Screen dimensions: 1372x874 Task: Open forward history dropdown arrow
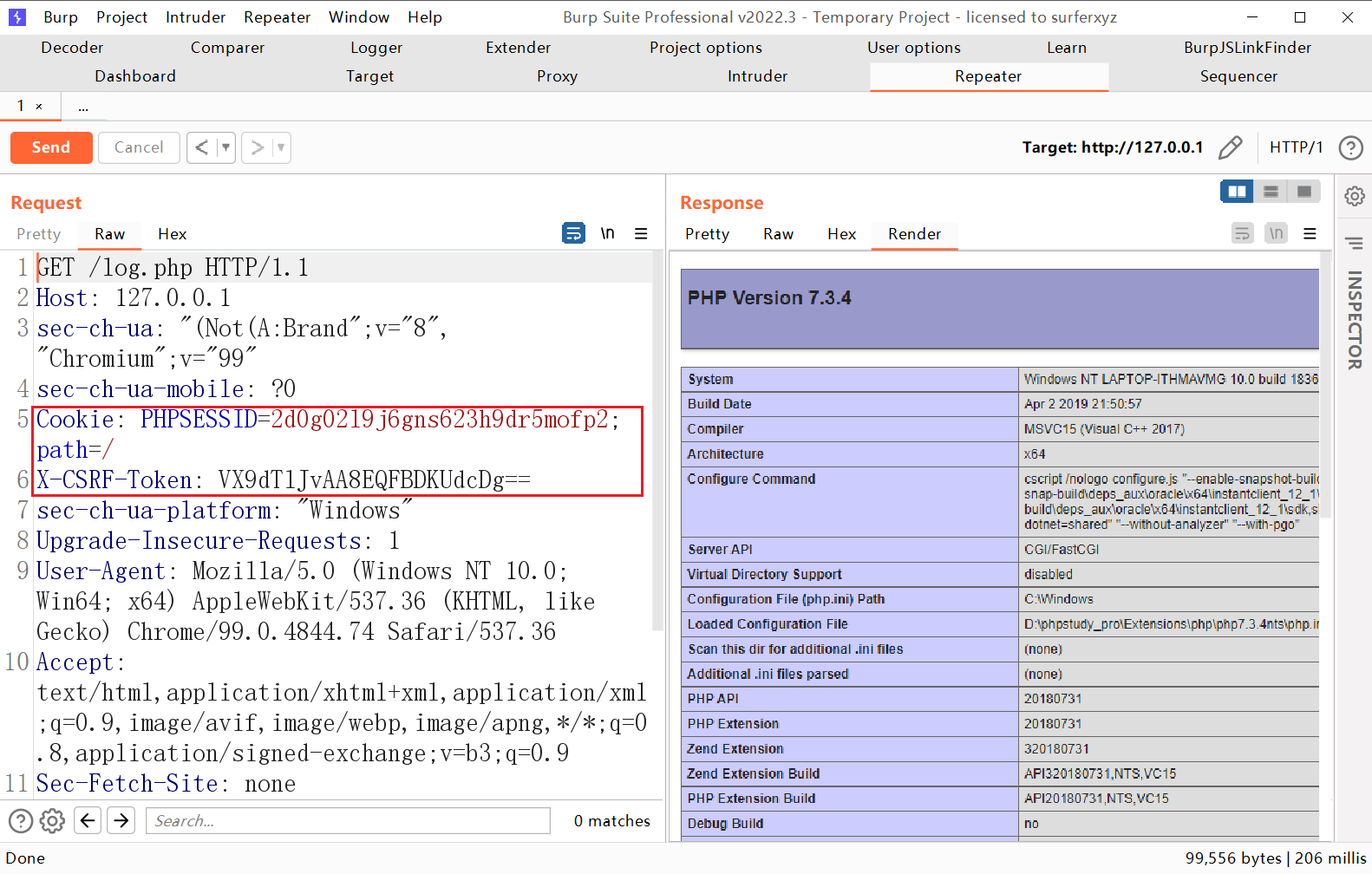[x=281, y=147]
